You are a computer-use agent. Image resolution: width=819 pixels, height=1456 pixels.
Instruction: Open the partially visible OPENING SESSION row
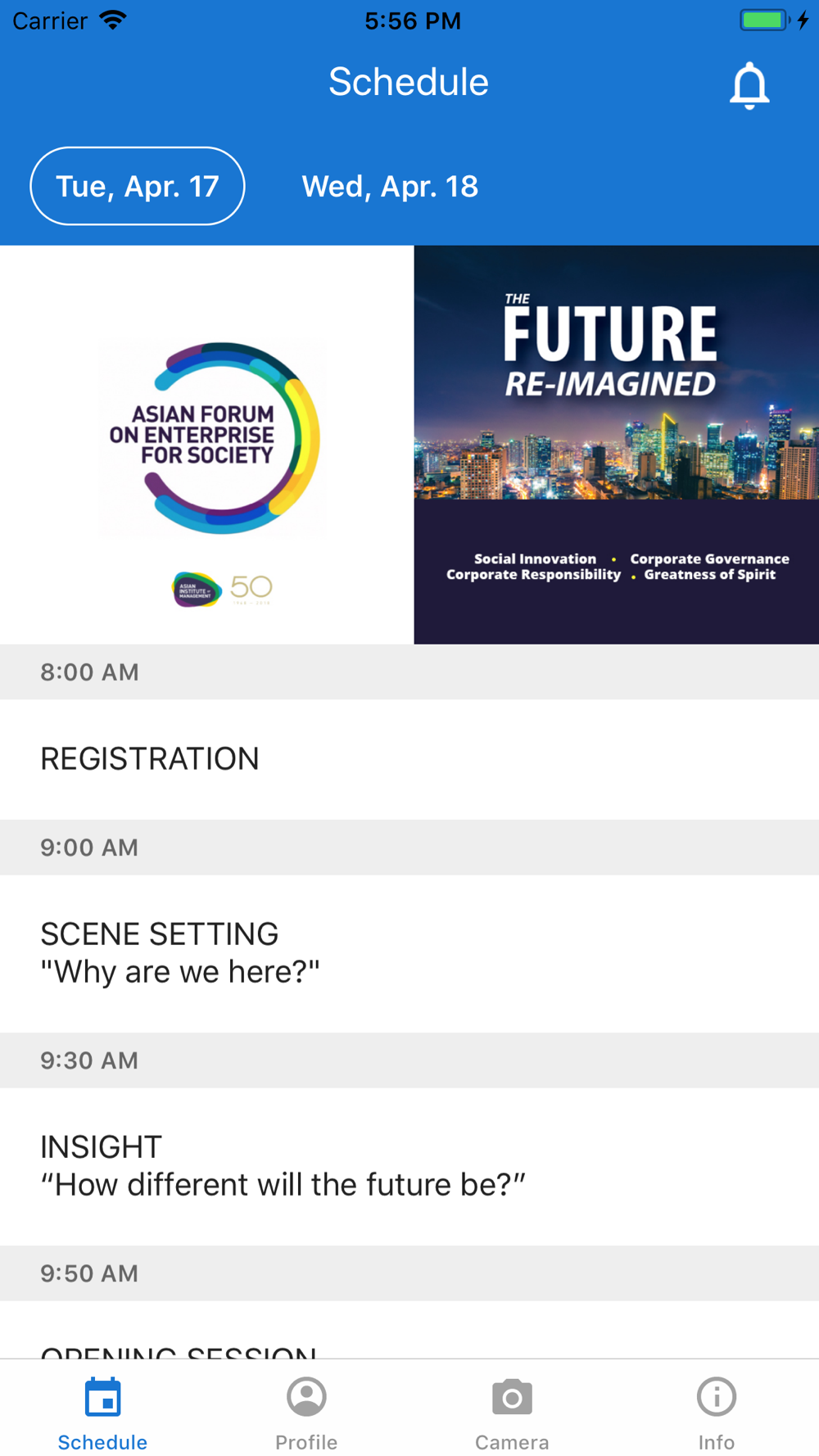(x=409, y=1330)
